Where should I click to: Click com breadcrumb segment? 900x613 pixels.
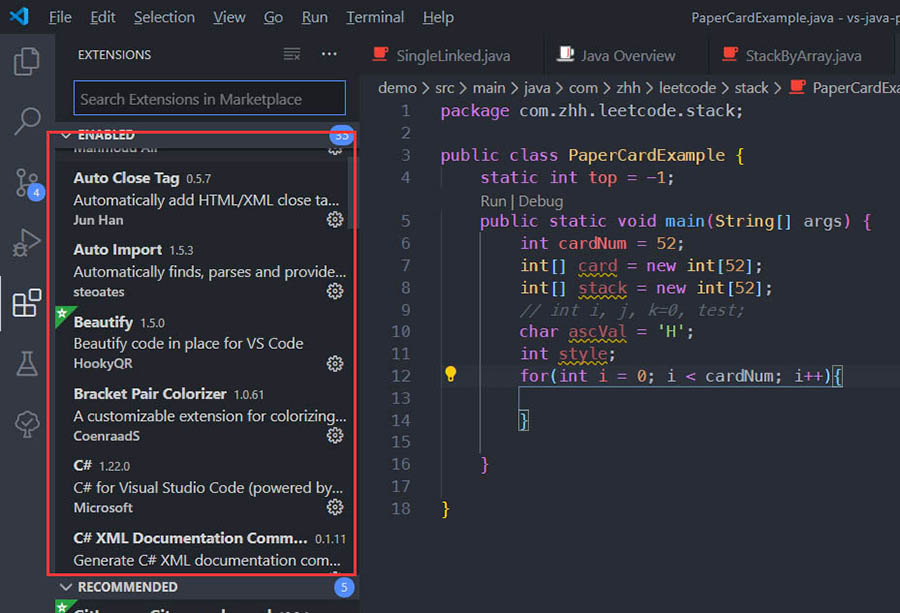(583, 88)
